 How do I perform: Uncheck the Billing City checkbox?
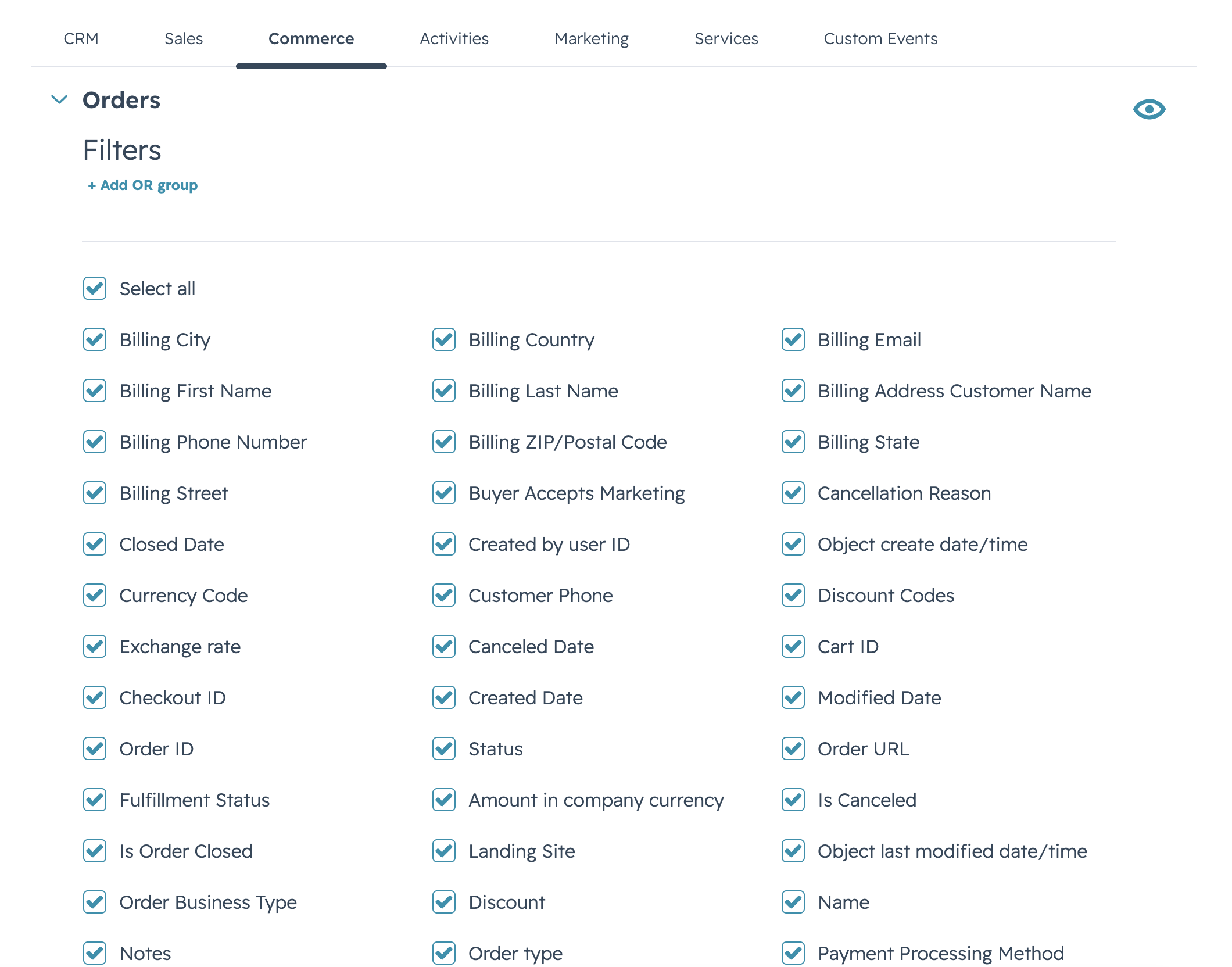click(95, 339)
